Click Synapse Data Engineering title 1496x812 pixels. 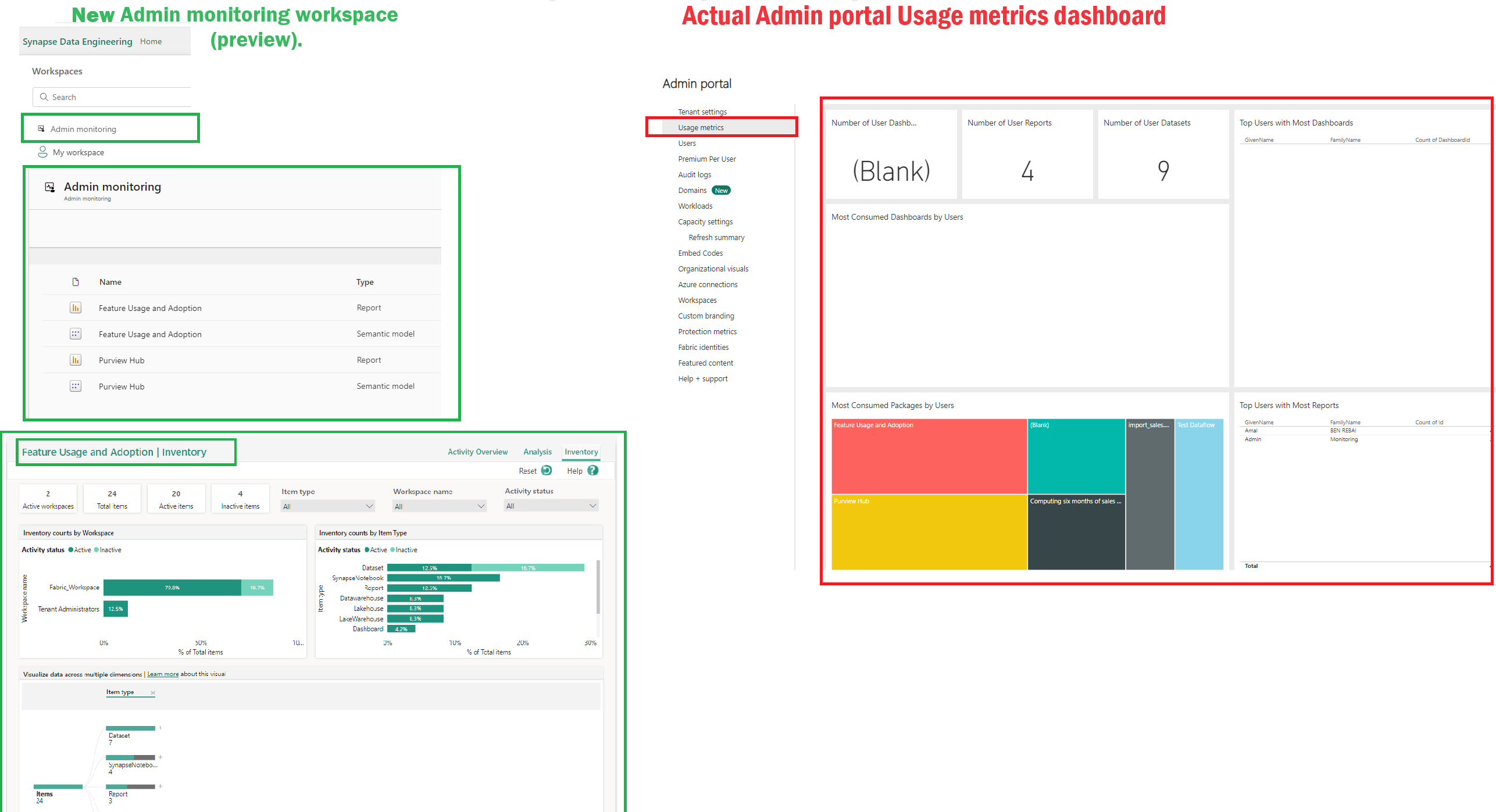pyautogui.click(x=77, y=41)
